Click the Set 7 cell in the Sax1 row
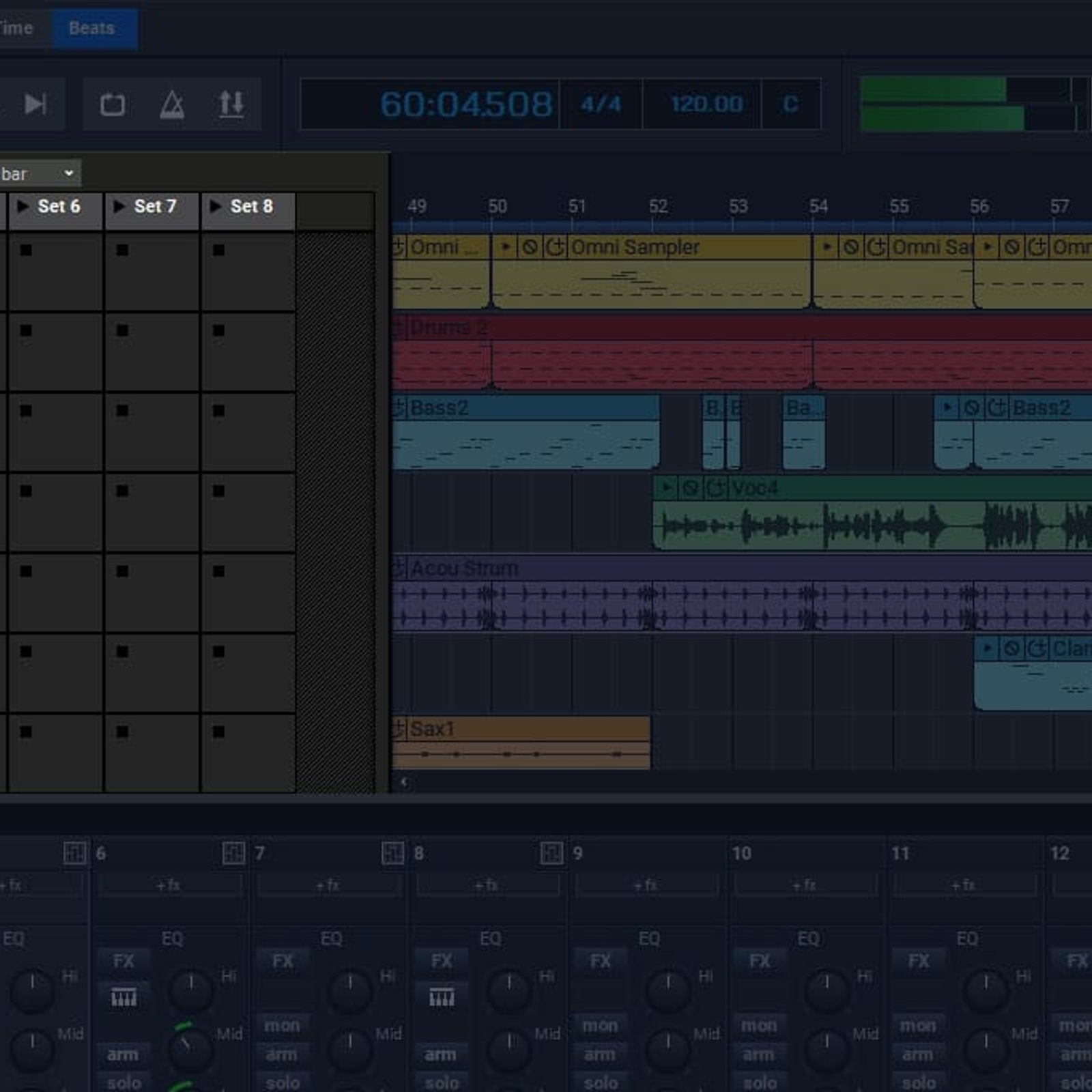 pos(152,753)
